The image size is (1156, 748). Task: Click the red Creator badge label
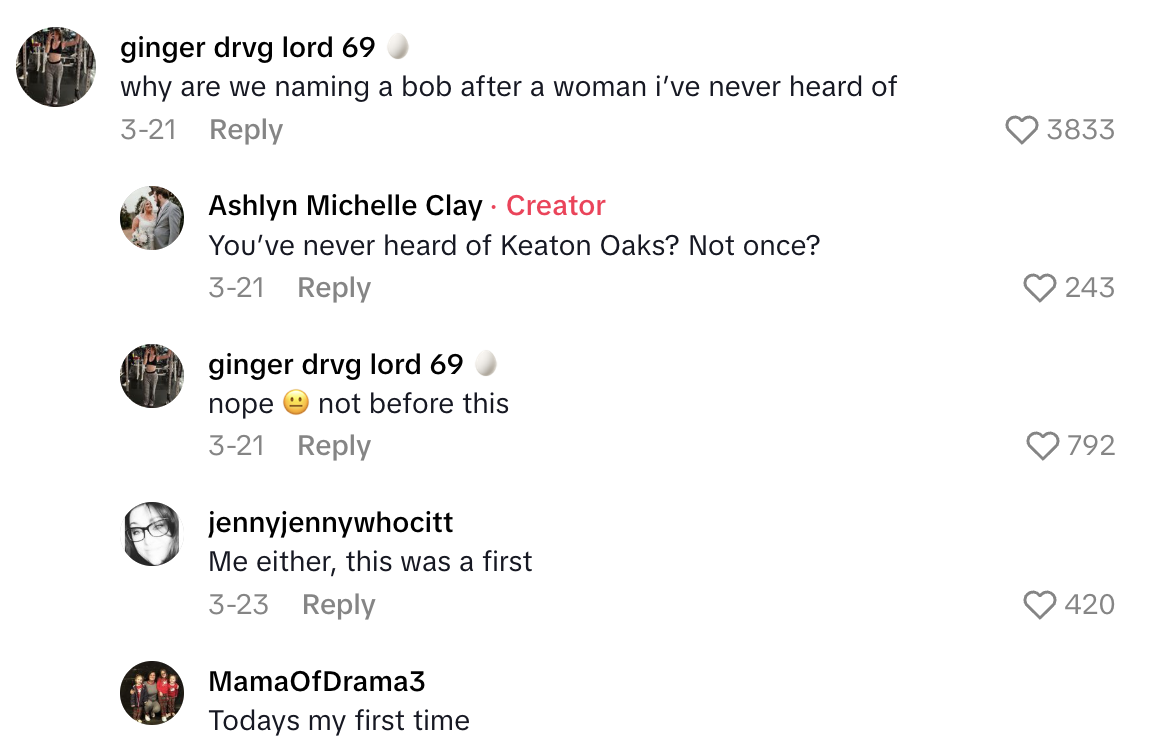click(x=556, y=206)
